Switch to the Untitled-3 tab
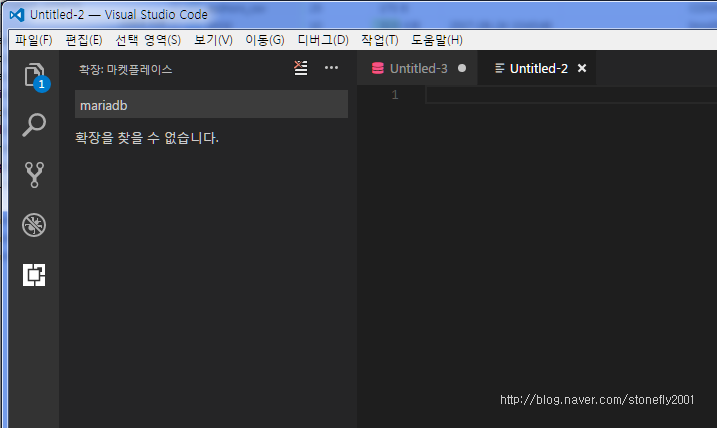 click(x=417, y=68)
